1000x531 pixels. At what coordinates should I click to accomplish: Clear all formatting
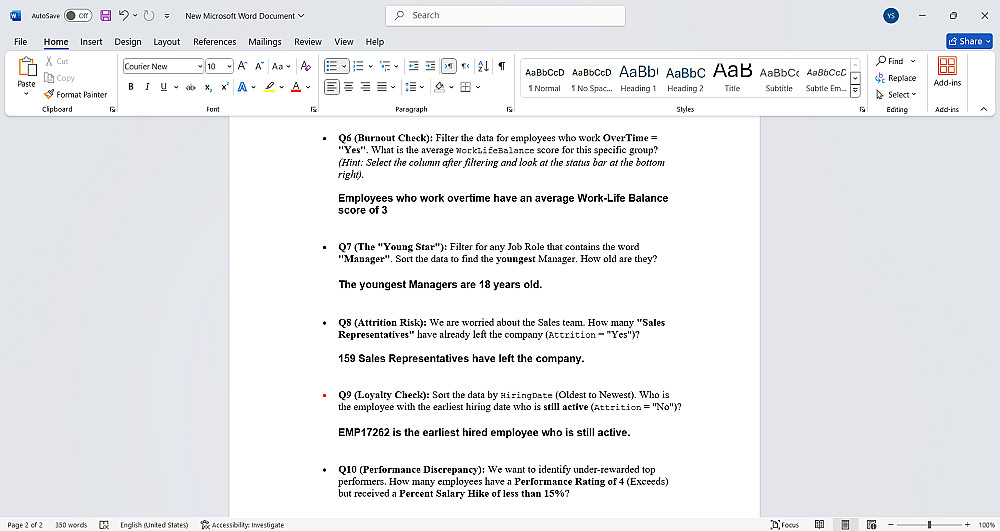coord(306,66)
